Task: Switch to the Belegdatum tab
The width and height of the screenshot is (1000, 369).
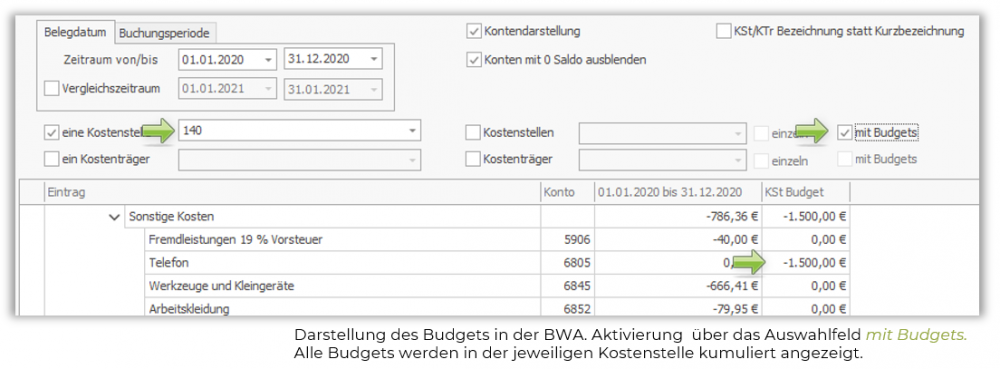Action: tap(75, 32)
